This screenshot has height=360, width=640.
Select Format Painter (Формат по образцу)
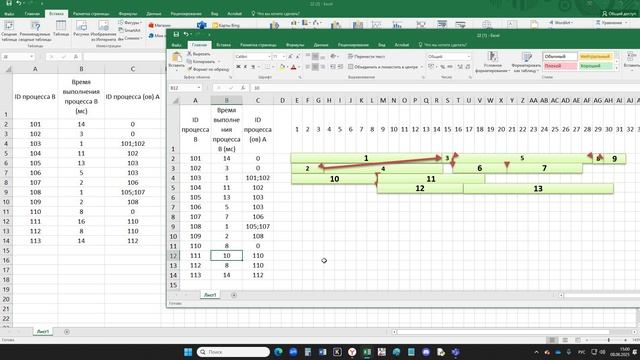click(208, 69)
